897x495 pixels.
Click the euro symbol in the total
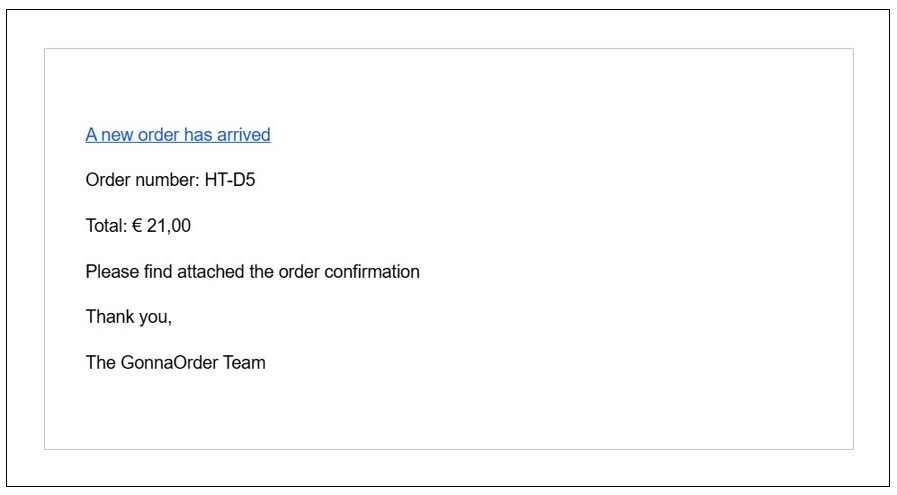[137, 226]
